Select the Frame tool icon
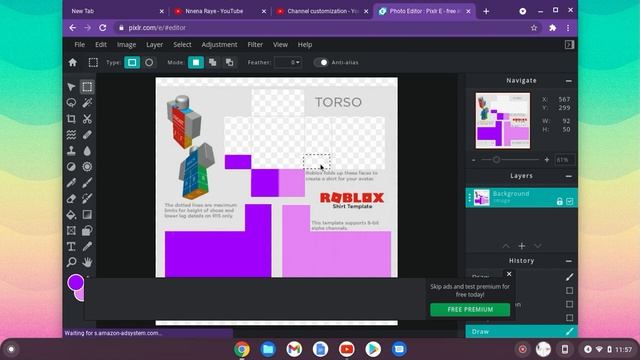The height and width of the screenshot is (360, 640). click(x=71, y=231)
